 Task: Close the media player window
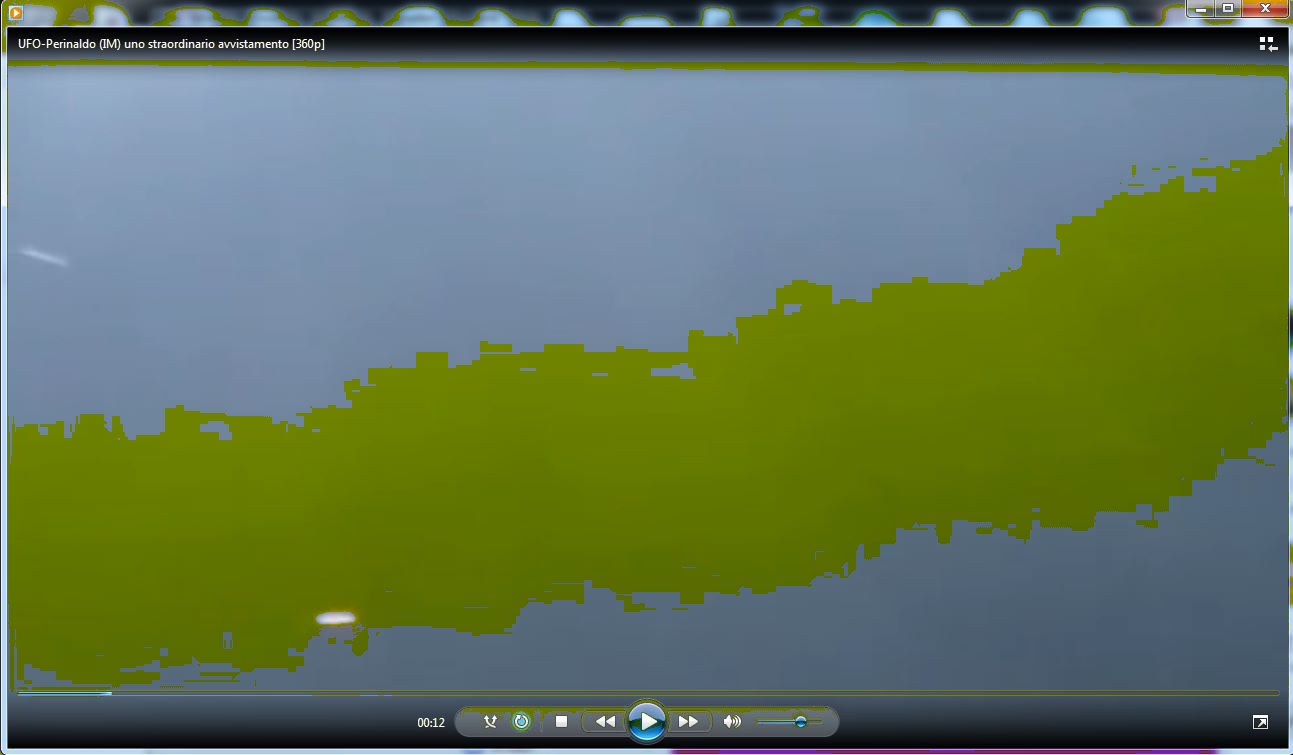click(x=1266, y=8)
